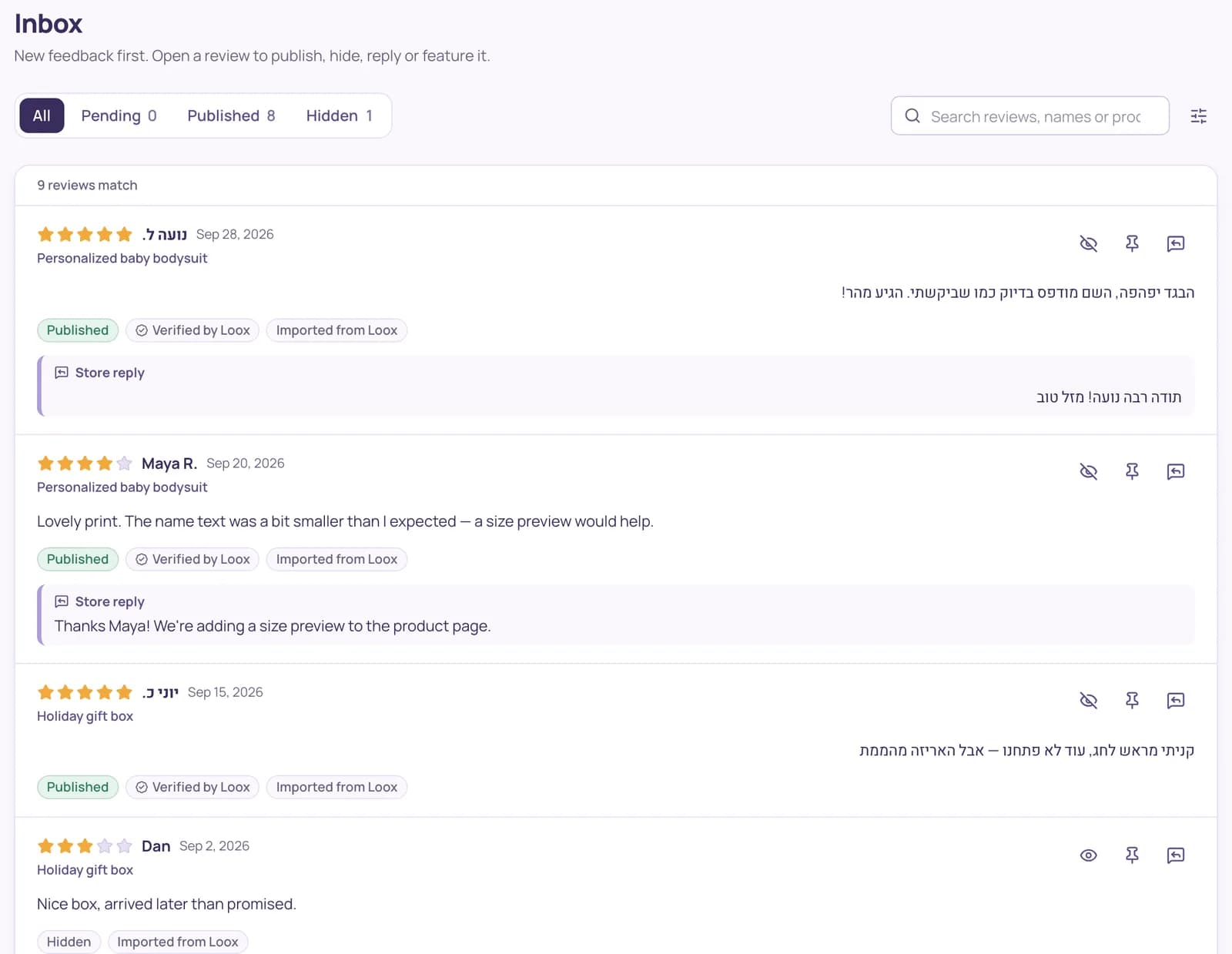Image resolution: width=1232 pixels, height=954 pixels.
Task: Click Maya's star rating
Action: tap(85, 464)
